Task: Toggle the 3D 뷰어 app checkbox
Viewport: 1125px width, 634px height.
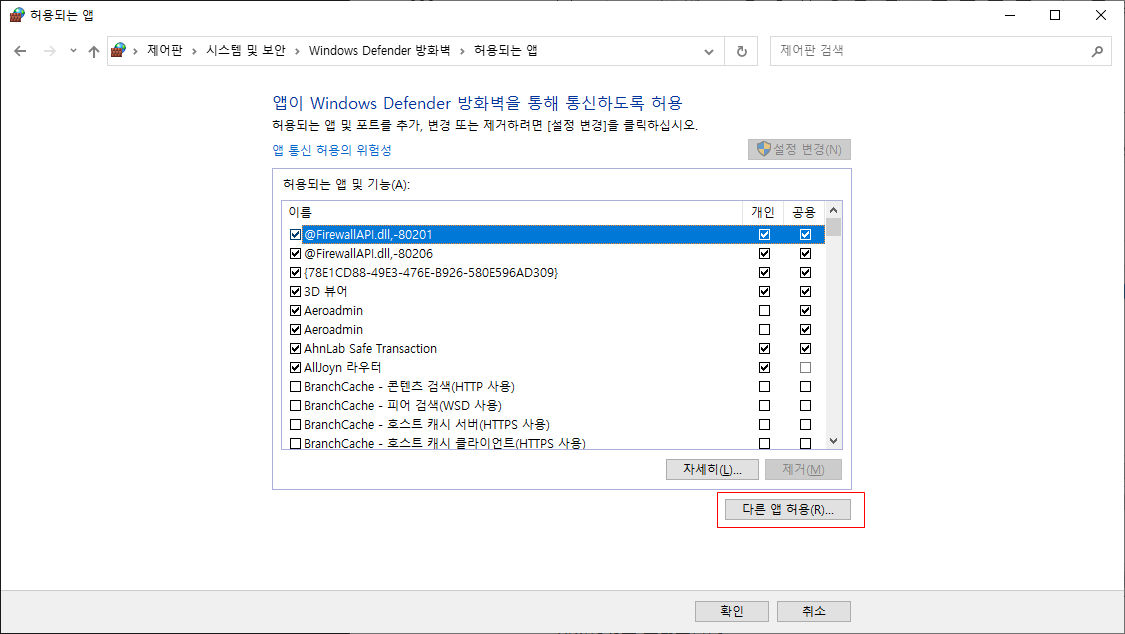Action: (295, 292)
